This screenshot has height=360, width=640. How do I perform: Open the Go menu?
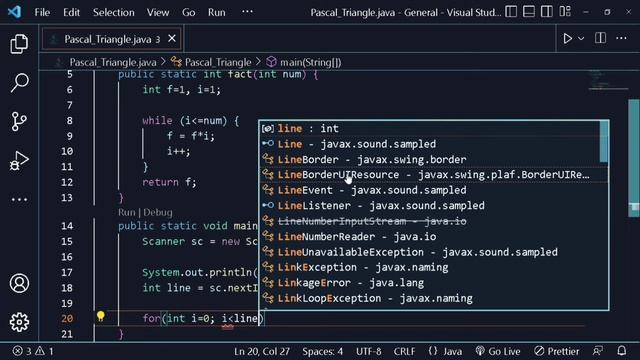click(189, 12)
